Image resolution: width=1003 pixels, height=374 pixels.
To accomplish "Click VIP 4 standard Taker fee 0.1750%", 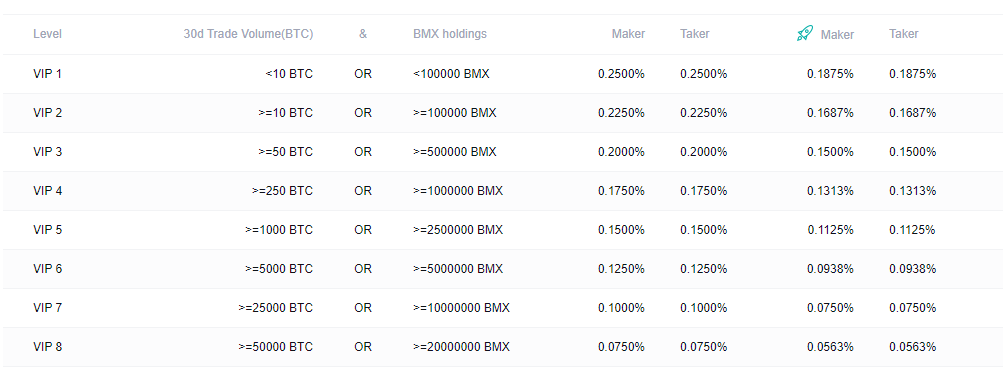I will 704,191.
